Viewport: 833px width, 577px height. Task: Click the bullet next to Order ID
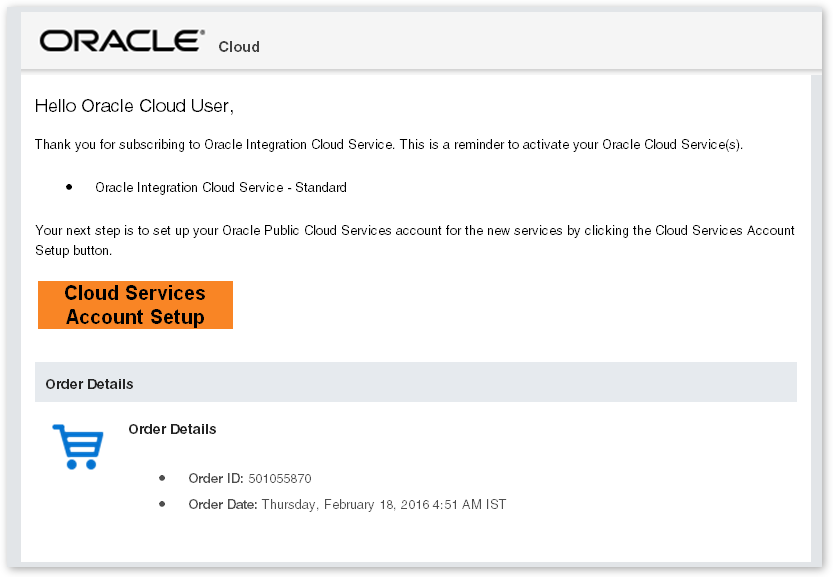(x=163, y=478)
